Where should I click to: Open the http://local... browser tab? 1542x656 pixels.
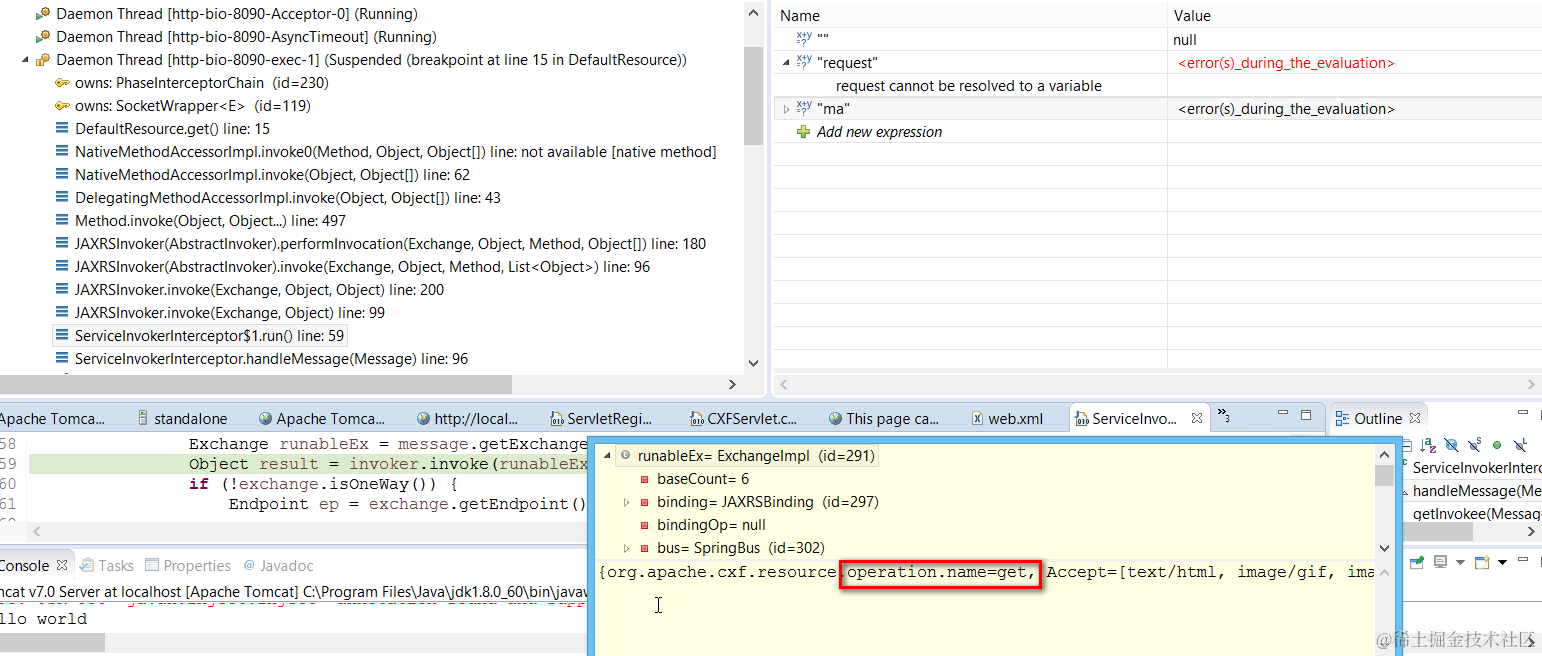point(468,419)
